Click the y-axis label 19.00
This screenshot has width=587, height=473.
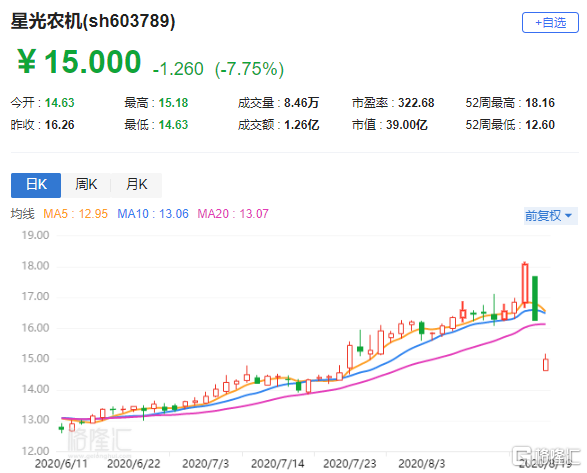tap(35, 235)
